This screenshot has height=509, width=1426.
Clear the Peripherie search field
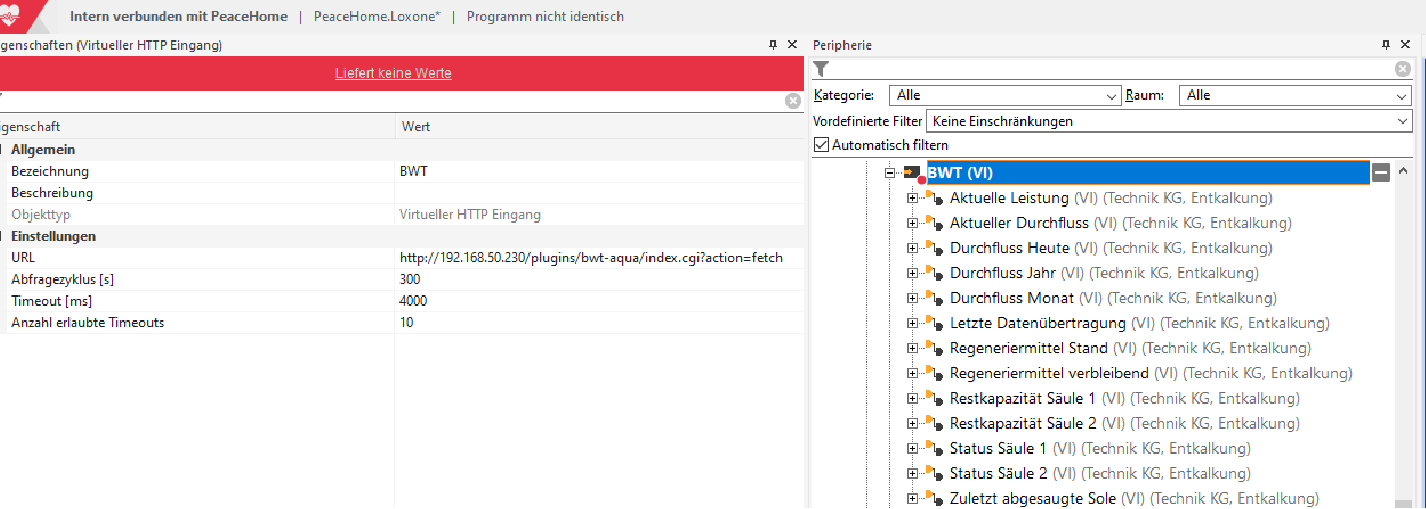pos(1403,69)
